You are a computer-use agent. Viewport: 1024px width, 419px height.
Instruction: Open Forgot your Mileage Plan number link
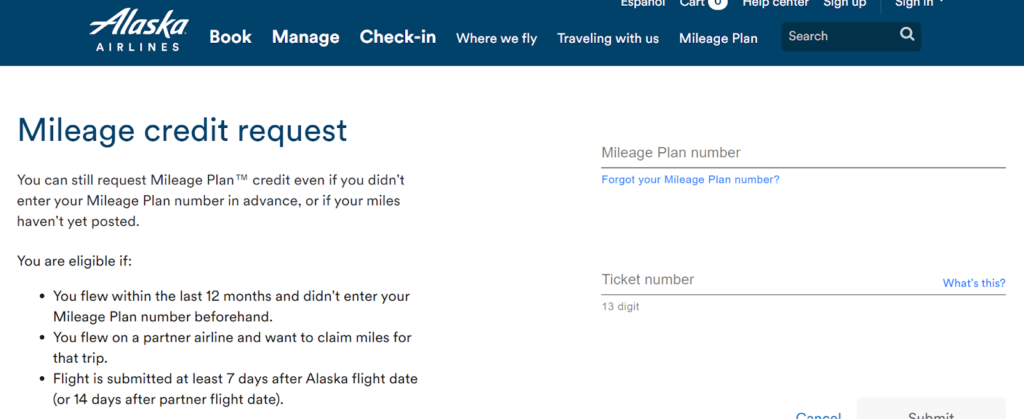[x=690, y=179]
